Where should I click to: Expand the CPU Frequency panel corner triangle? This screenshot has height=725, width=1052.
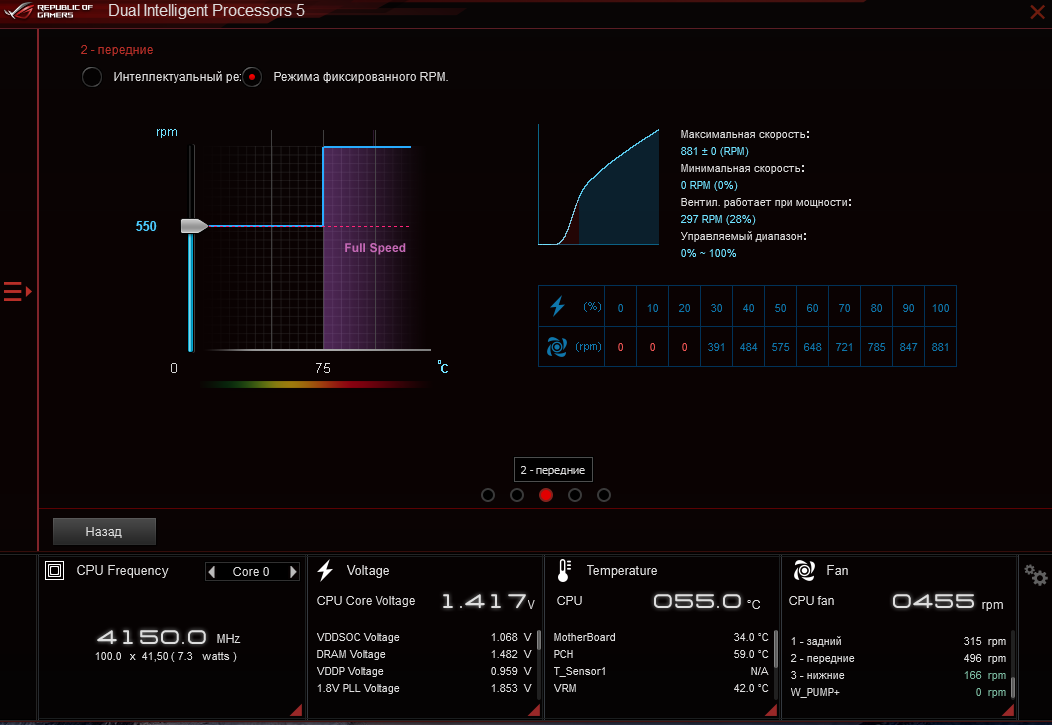(x=296, y=710)
